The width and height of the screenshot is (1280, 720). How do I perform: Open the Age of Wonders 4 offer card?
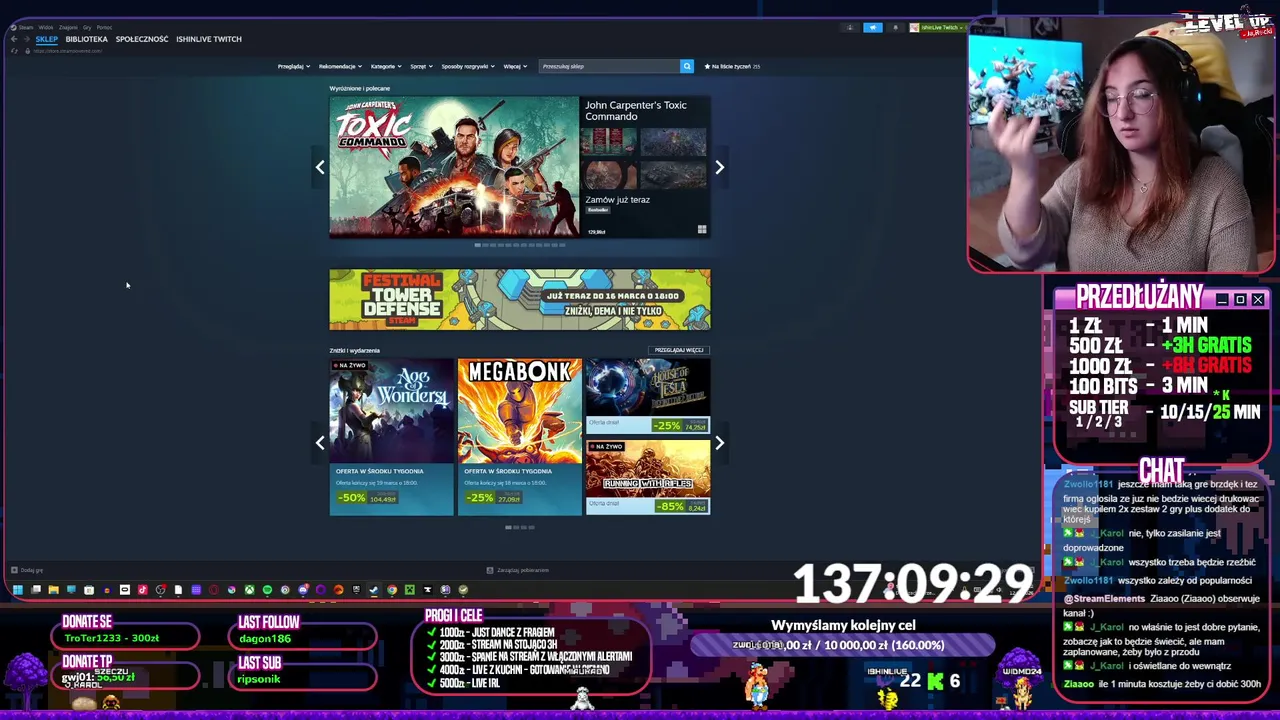point(391,437)
